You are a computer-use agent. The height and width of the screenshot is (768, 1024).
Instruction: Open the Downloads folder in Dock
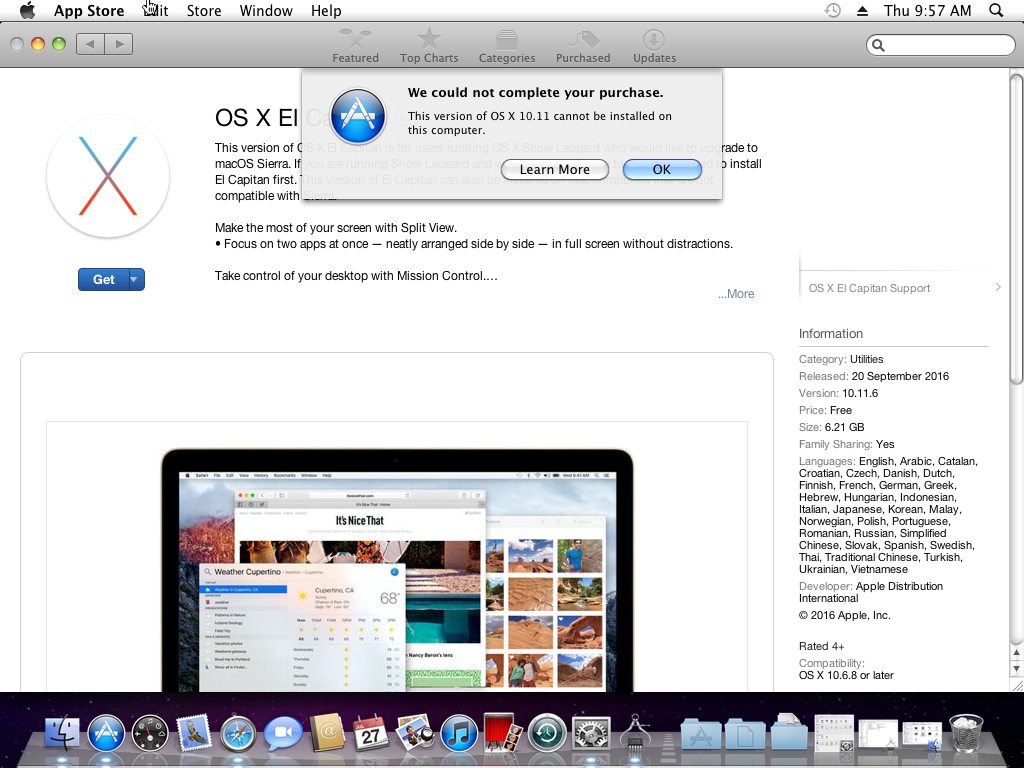coord(790,731)
